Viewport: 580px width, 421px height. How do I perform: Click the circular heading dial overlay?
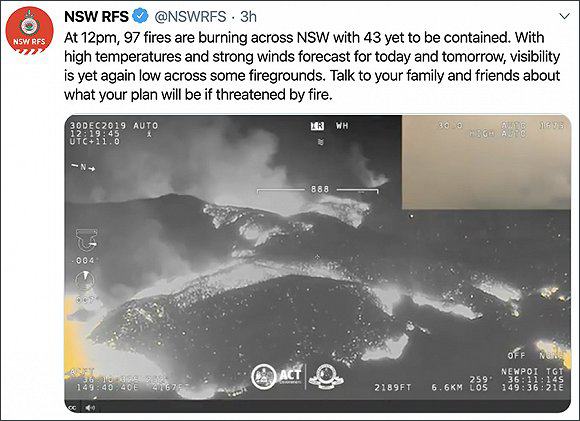85,281
